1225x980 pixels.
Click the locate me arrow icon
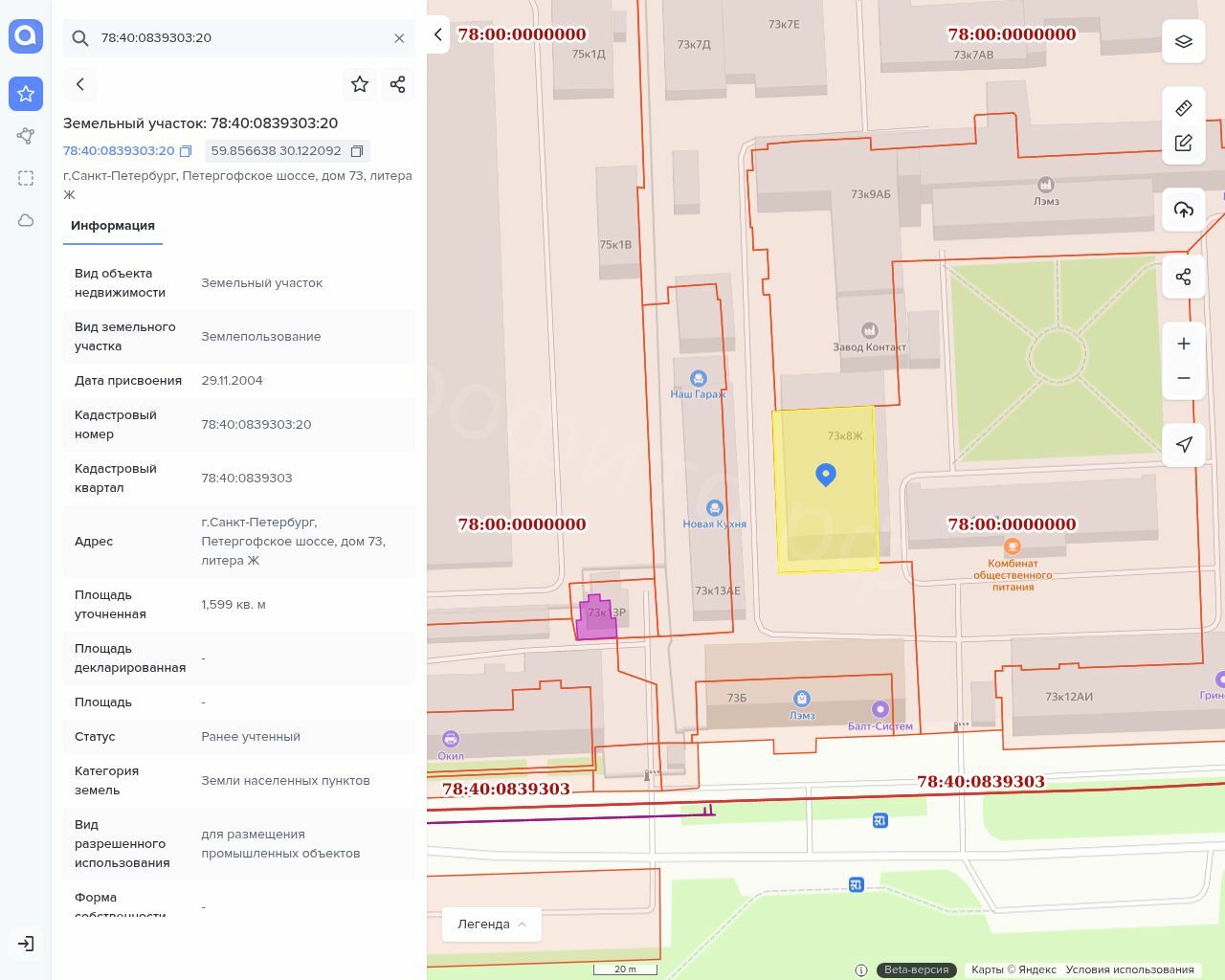point(1184,444)
